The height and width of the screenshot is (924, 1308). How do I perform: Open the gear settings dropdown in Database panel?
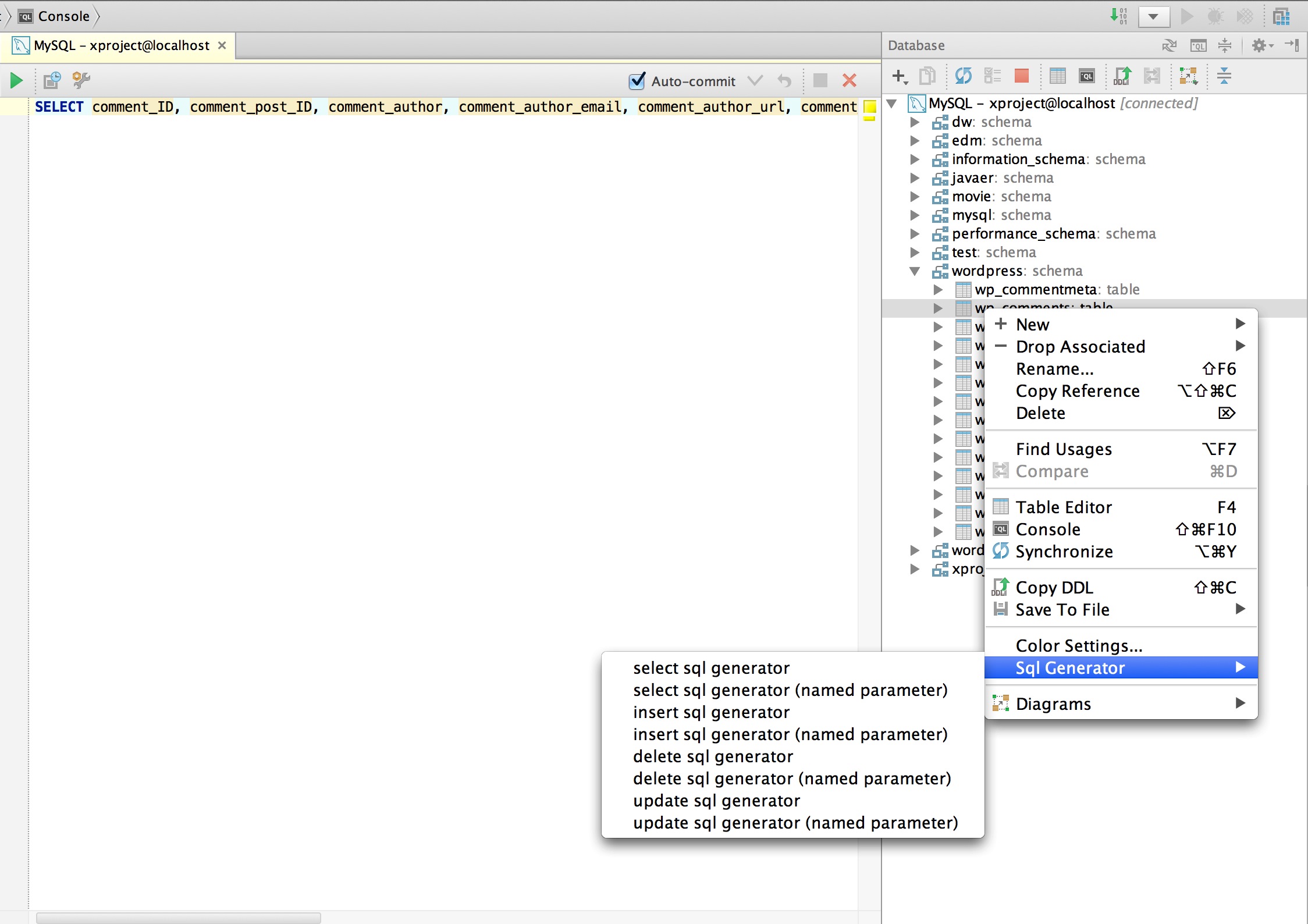coord(1261,45)
